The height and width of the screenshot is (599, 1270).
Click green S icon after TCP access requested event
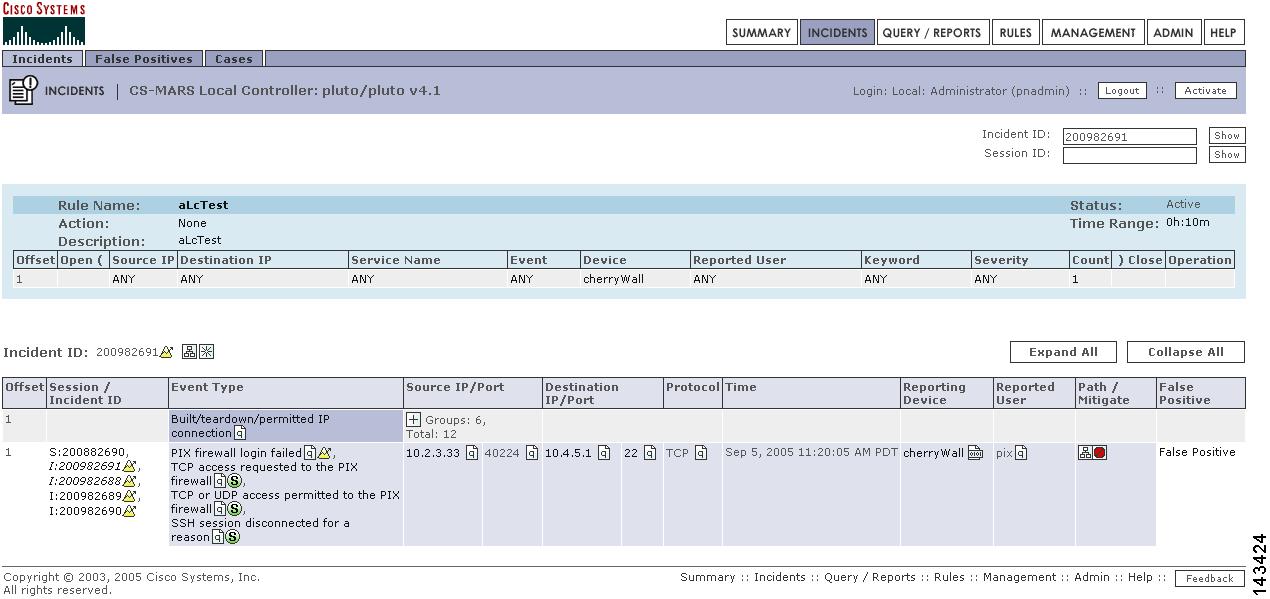coord(235,481)
